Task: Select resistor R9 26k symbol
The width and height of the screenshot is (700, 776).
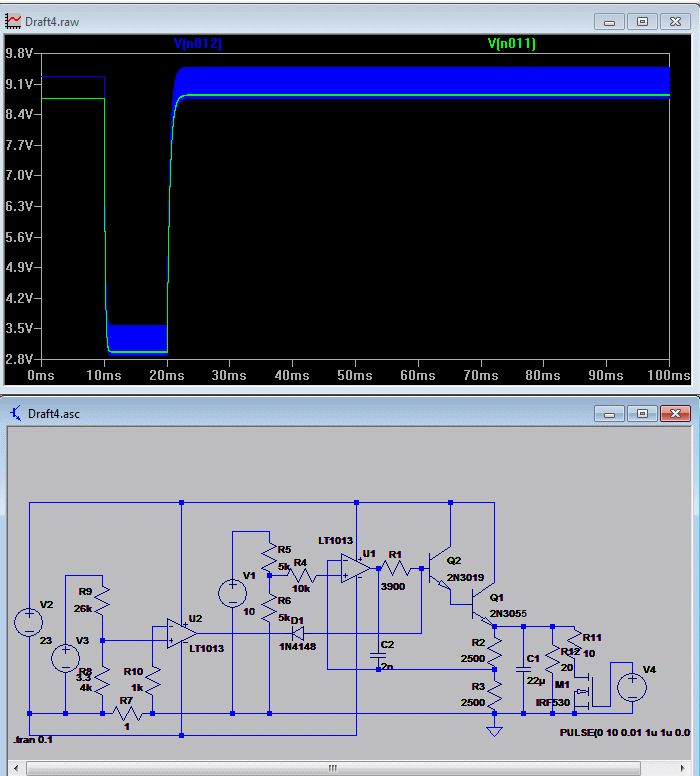Action: point(102,600)
